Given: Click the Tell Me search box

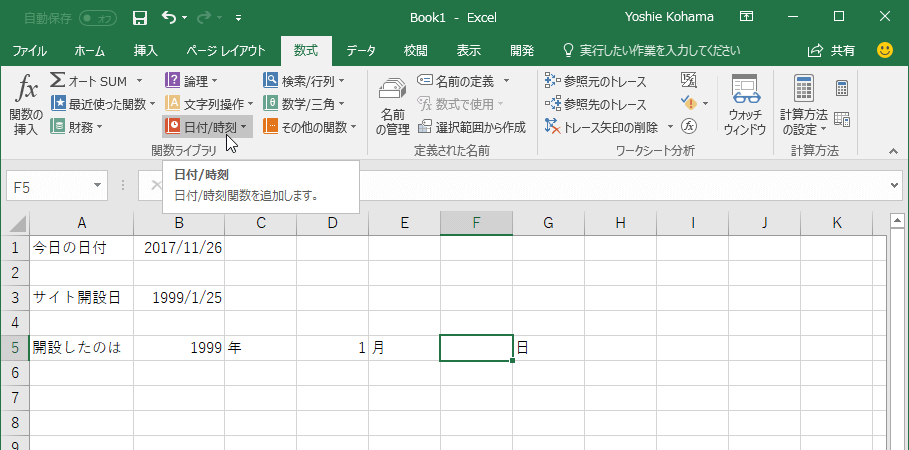Looking at the screenshot, I should [652, 50].
